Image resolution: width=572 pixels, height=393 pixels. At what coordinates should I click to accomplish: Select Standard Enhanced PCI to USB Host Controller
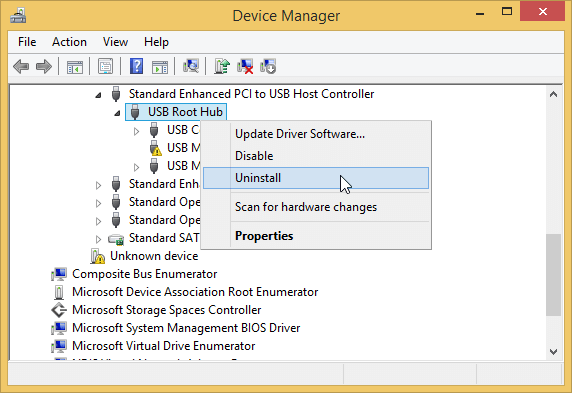pos(251,94)
